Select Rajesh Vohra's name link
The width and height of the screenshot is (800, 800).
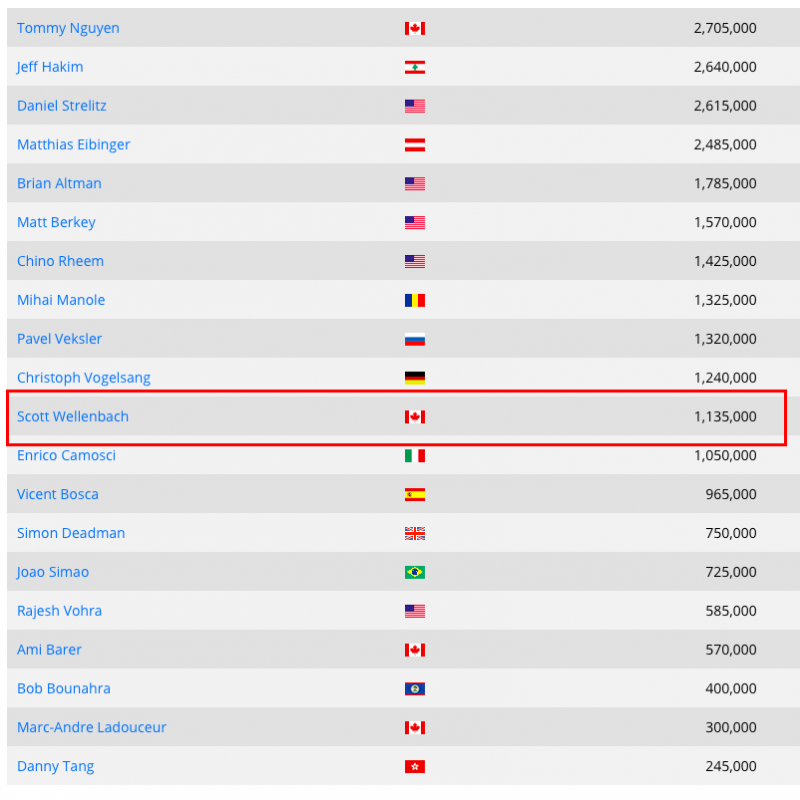(x=59, y=611)
